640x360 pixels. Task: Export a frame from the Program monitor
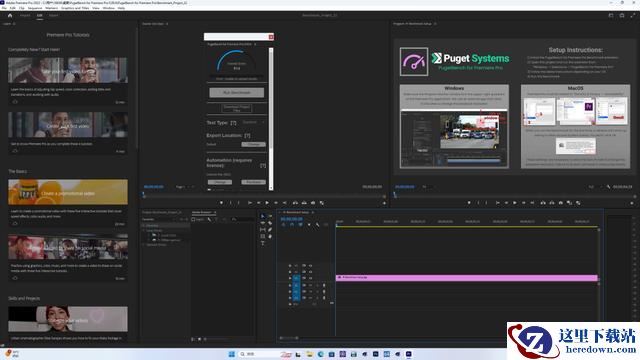click(560, 203)
